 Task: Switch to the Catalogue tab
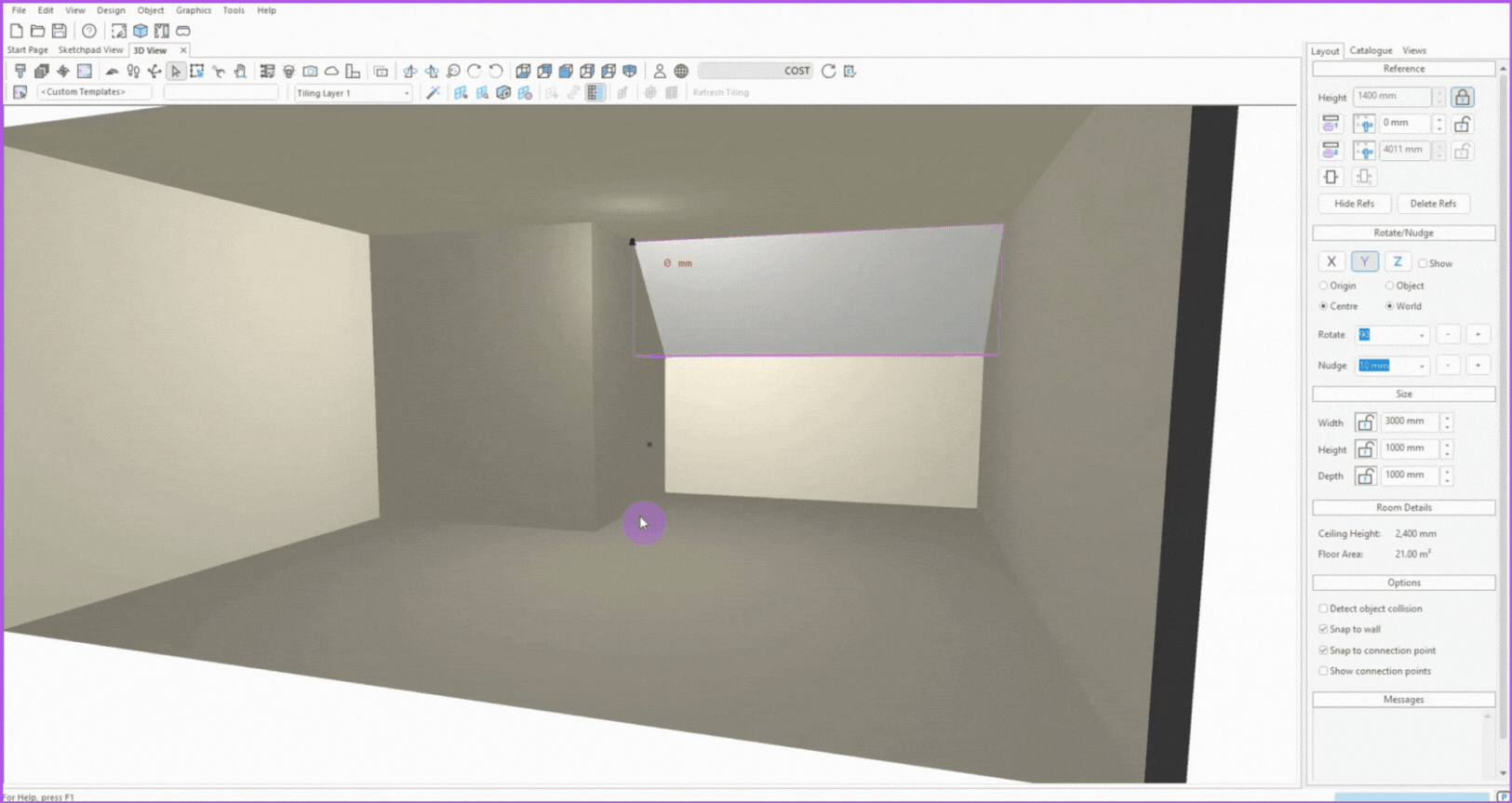pos(1371,50)
